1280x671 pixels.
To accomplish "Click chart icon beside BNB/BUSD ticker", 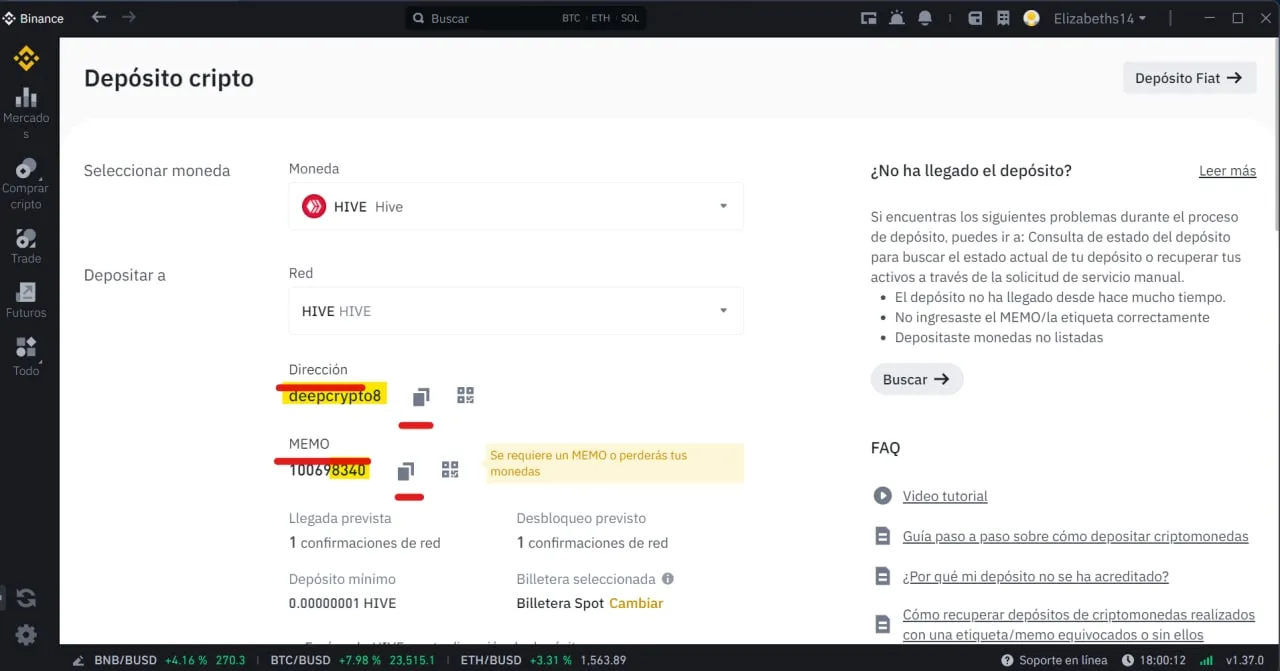I will pyautogui.click(x=79, y=660).
